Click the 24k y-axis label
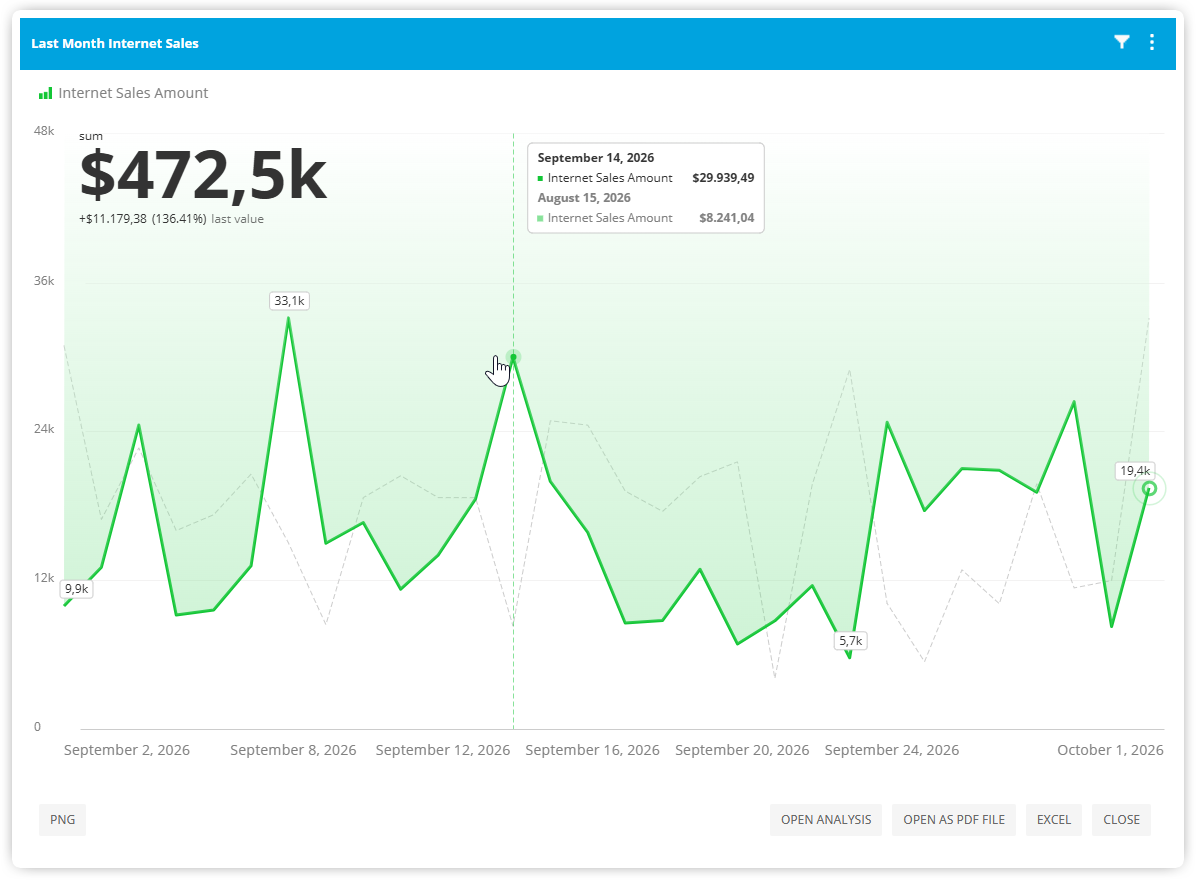This screenshot has width=1198, height=881. point(44,429)
